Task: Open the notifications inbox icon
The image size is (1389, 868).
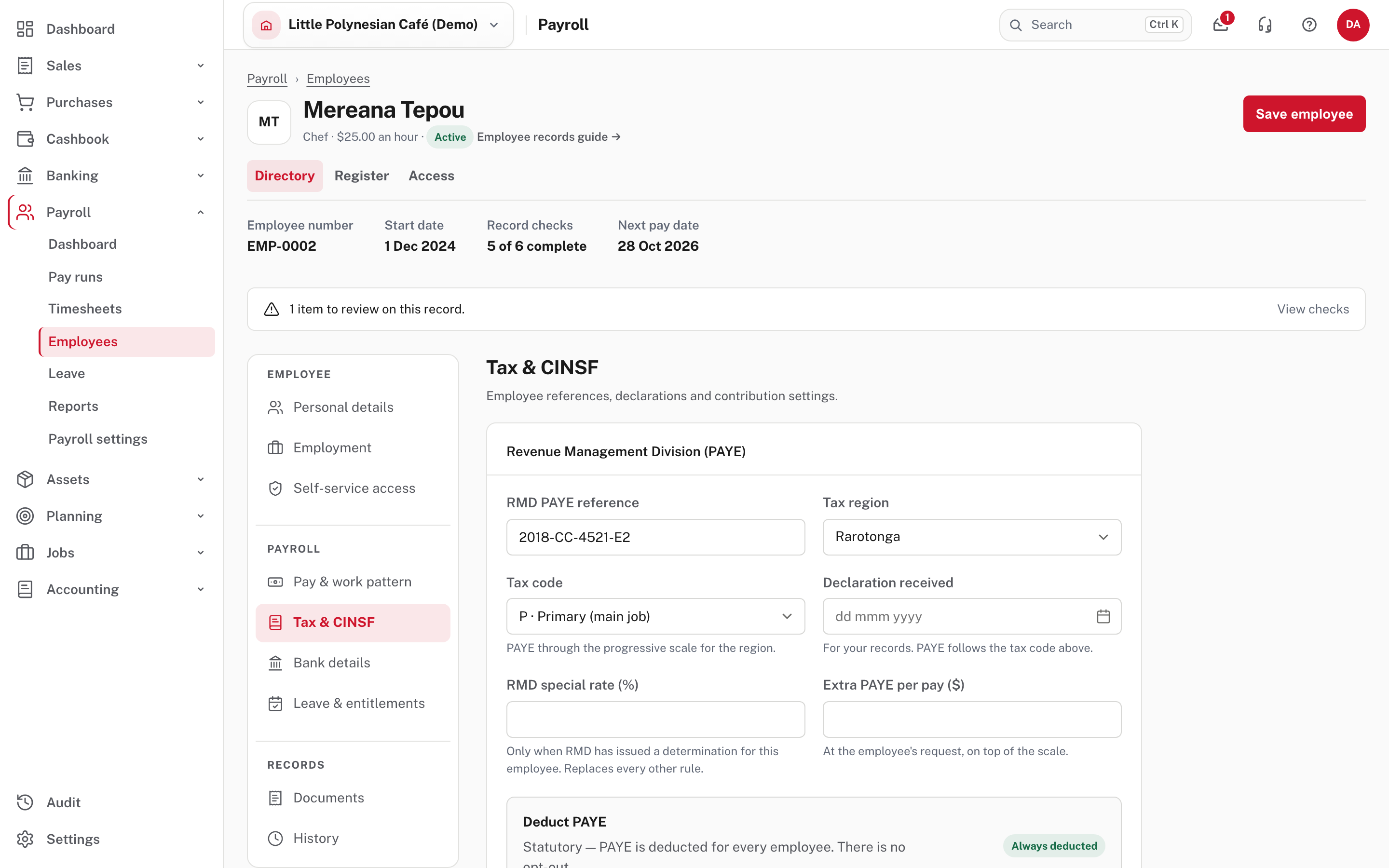Action: [1221, 25]
